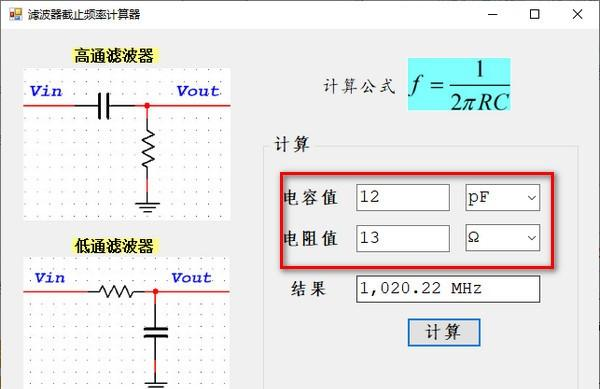Click the app icon in the title bar
The width and height of the screenshot is (600, 389).
tap(16, 15)
